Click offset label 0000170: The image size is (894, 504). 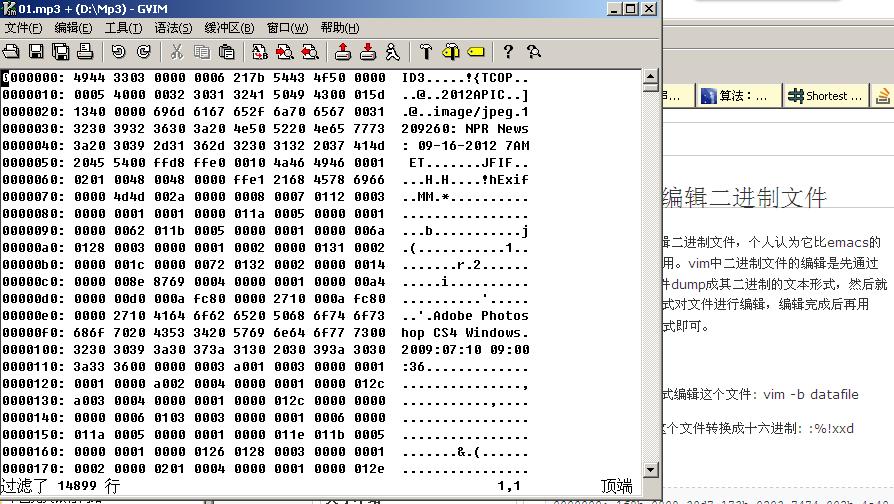point(33,469)
